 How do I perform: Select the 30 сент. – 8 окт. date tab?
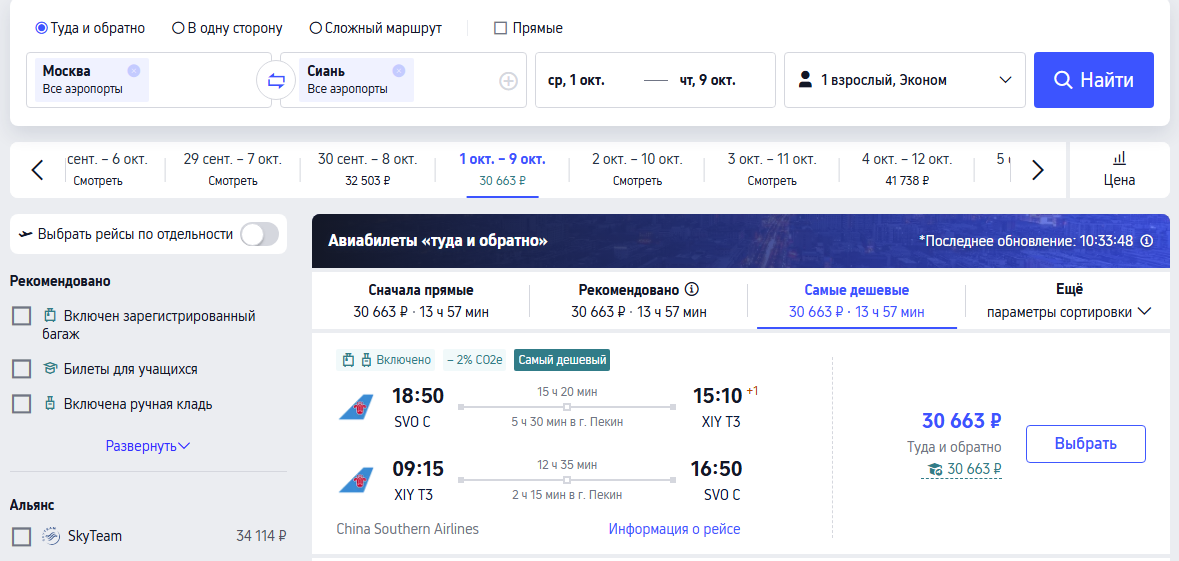pos(367,170)
